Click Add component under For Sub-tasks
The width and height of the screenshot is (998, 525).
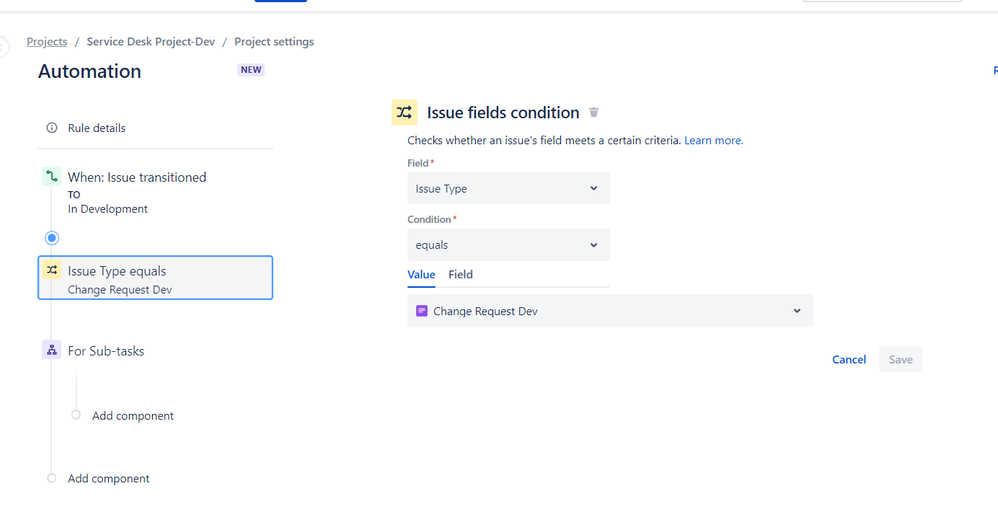(132, 416)
